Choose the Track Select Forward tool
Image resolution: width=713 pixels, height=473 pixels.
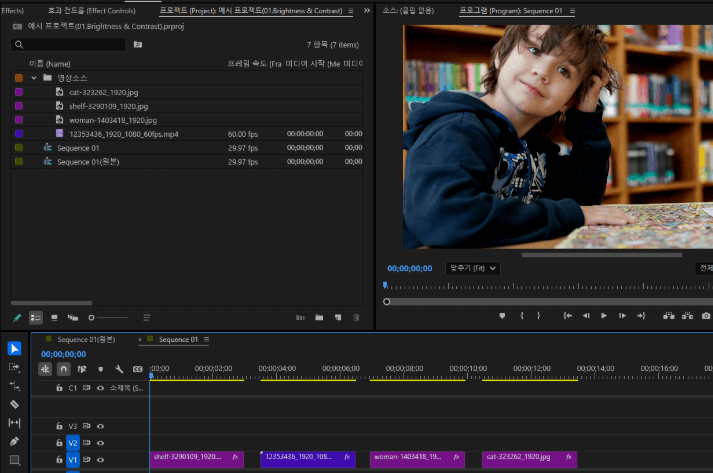click(x=14, y=367)
